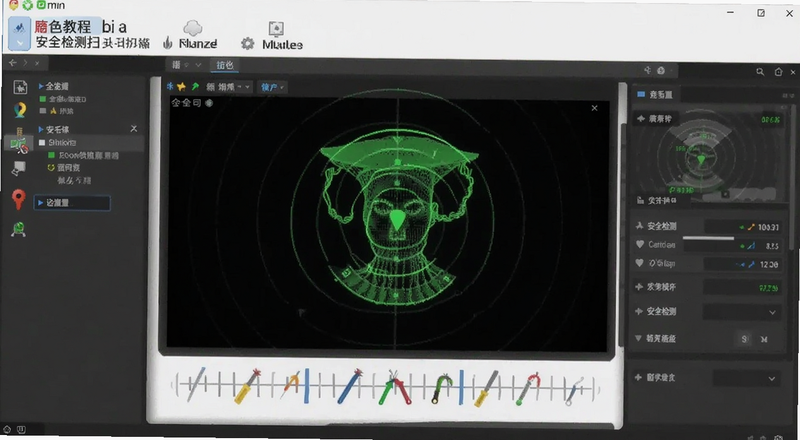
Task: Click the red location pin sidebar icon
Action: click(18, 199)
